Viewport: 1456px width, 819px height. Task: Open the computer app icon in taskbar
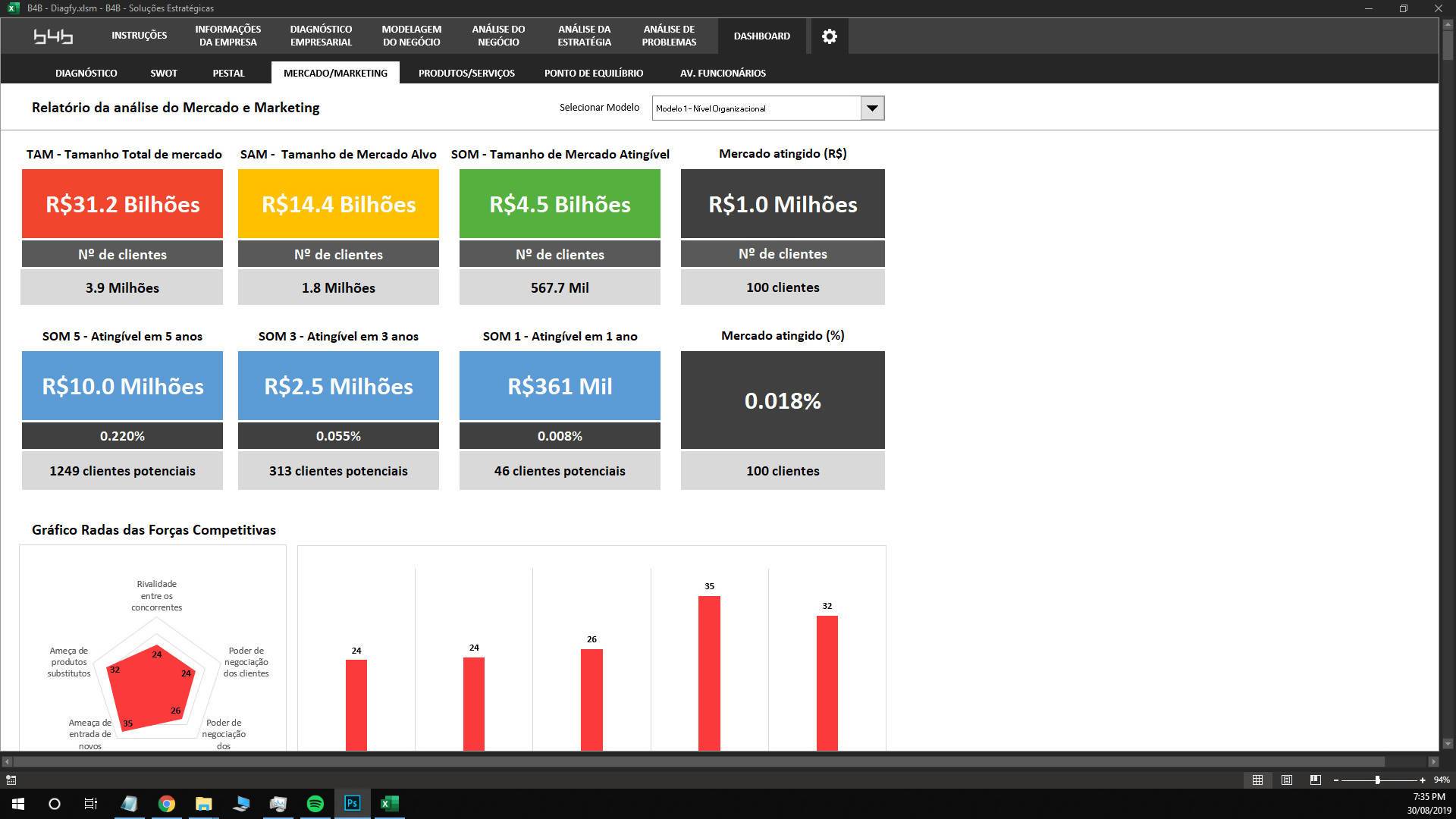(240, 803)
